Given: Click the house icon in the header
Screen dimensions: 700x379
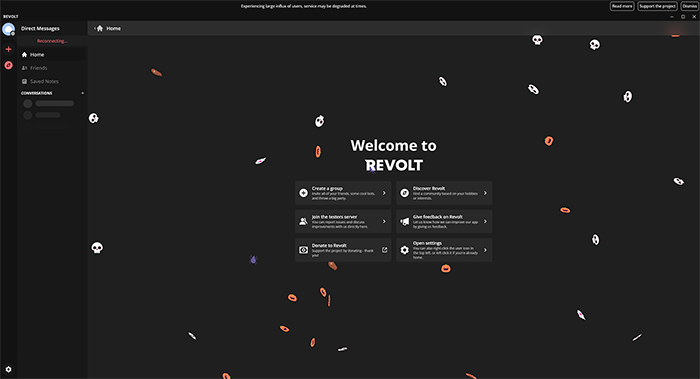Looking at the screenshot, I should click(x=100, y=29).
